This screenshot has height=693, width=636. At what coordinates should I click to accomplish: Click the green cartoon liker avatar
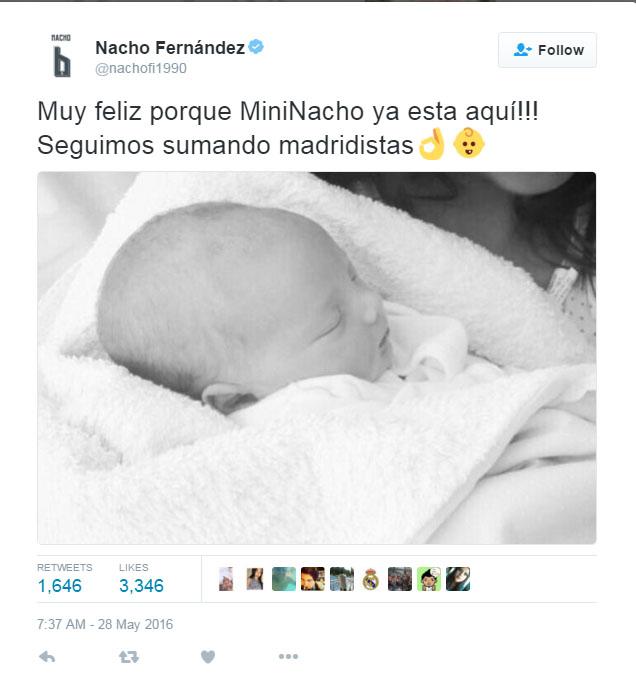pyautogui.click(x=429, y=579)
